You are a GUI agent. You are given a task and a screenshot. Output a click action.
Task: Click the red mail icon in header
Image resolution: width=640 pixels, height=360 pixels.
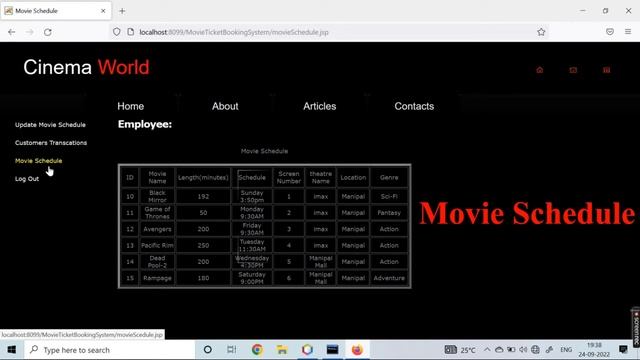pyautogui.click(x=573, y=70)
